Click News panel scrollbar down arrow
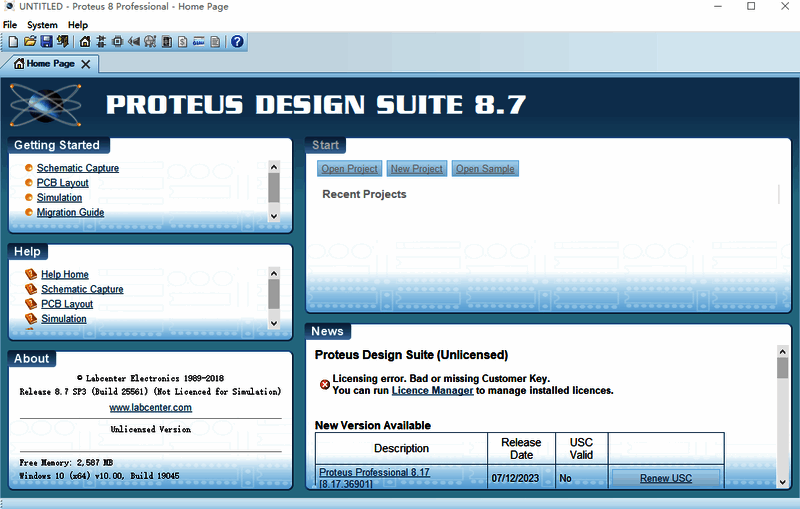Screen dimensions: 800x509 [x=783, y=482]
